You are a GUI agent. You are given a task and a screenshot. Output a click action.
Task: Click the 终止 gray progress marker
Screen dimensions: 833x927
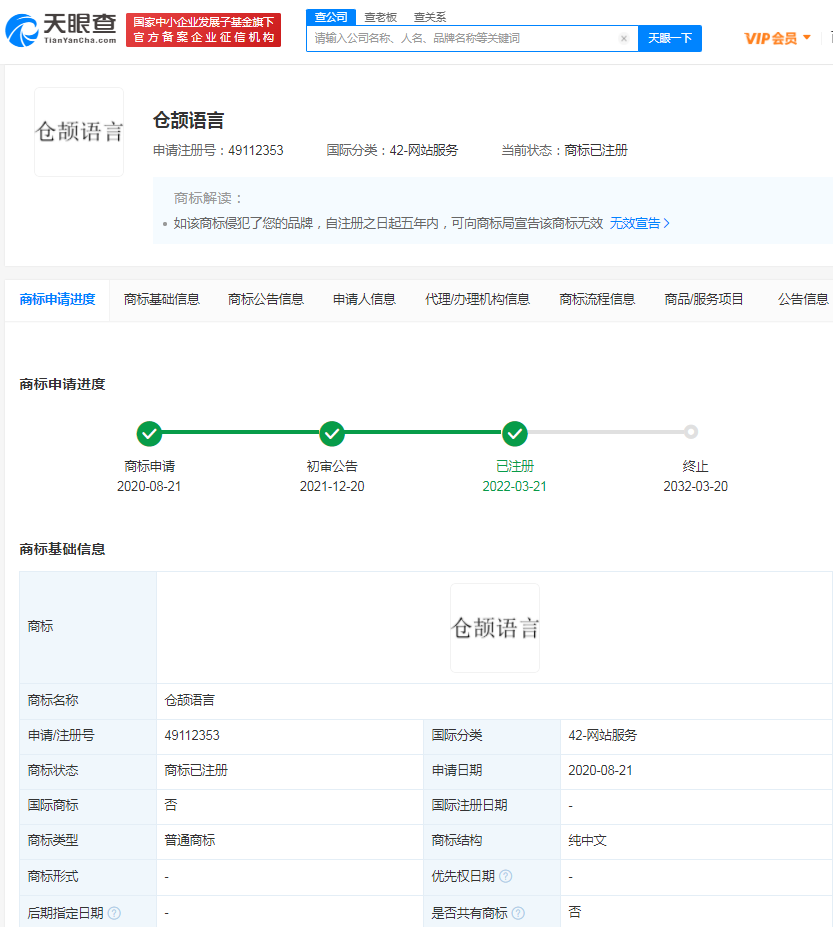point(691,432)
